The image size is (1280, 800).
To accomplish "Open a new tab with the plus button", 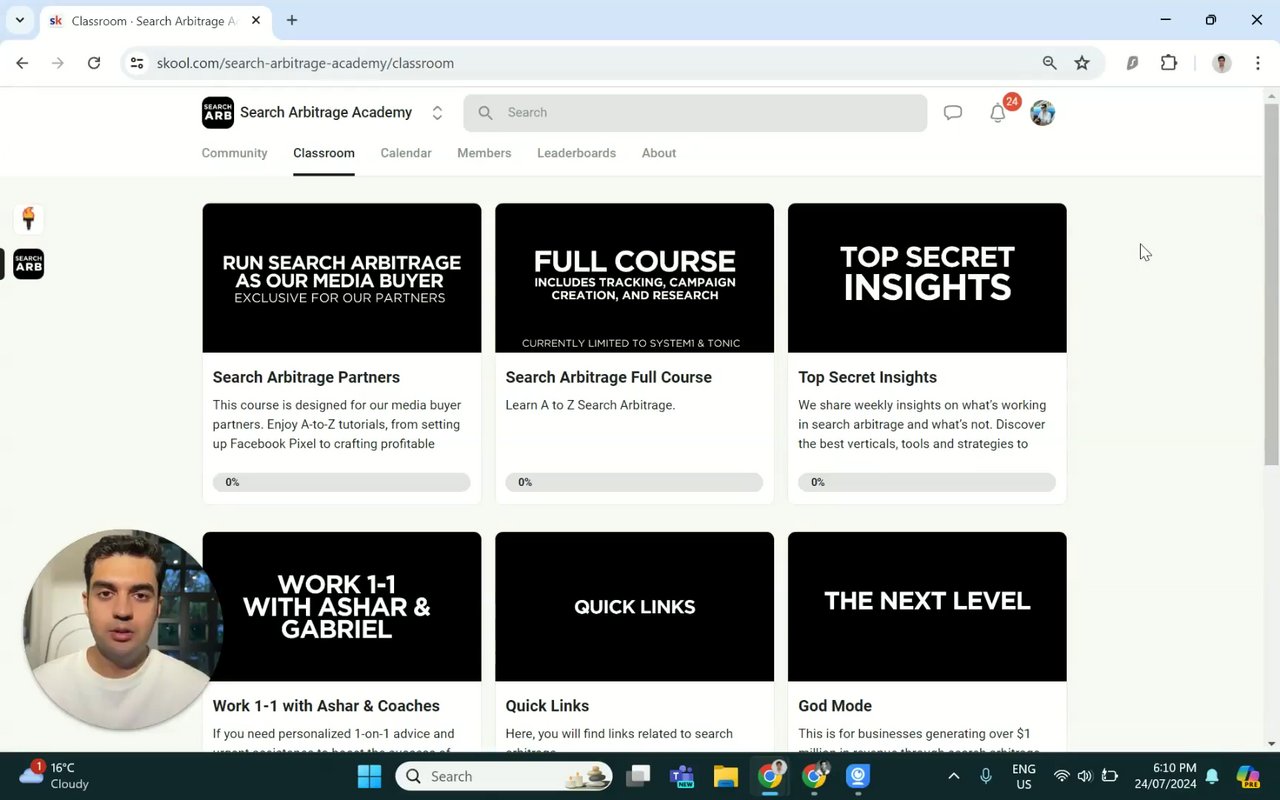I will 292,20.
